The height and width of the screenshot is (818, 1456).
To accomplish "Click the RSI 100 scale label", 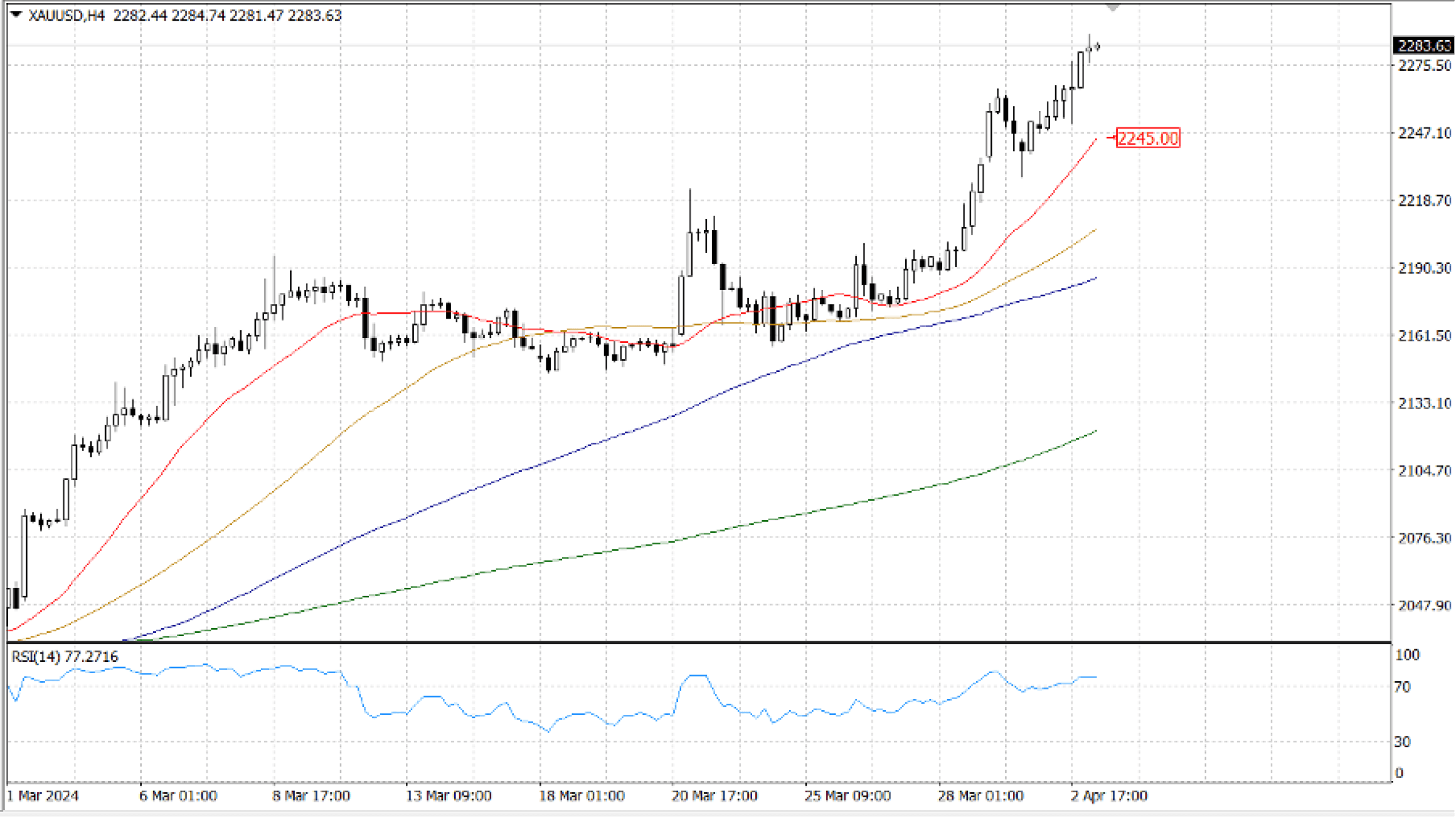I will [x=1406, y=655].
